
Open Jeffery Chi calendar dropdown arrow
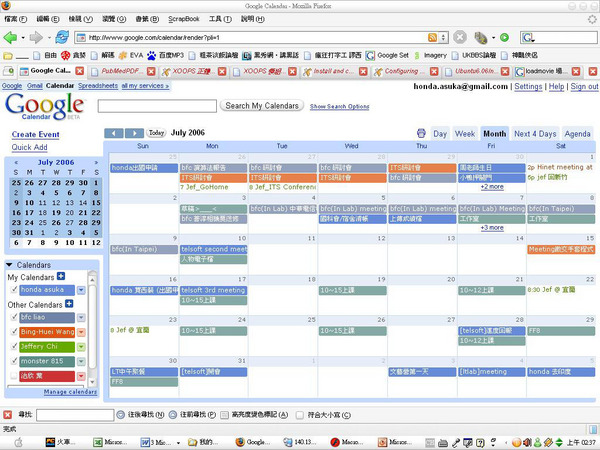coord(81,347)
